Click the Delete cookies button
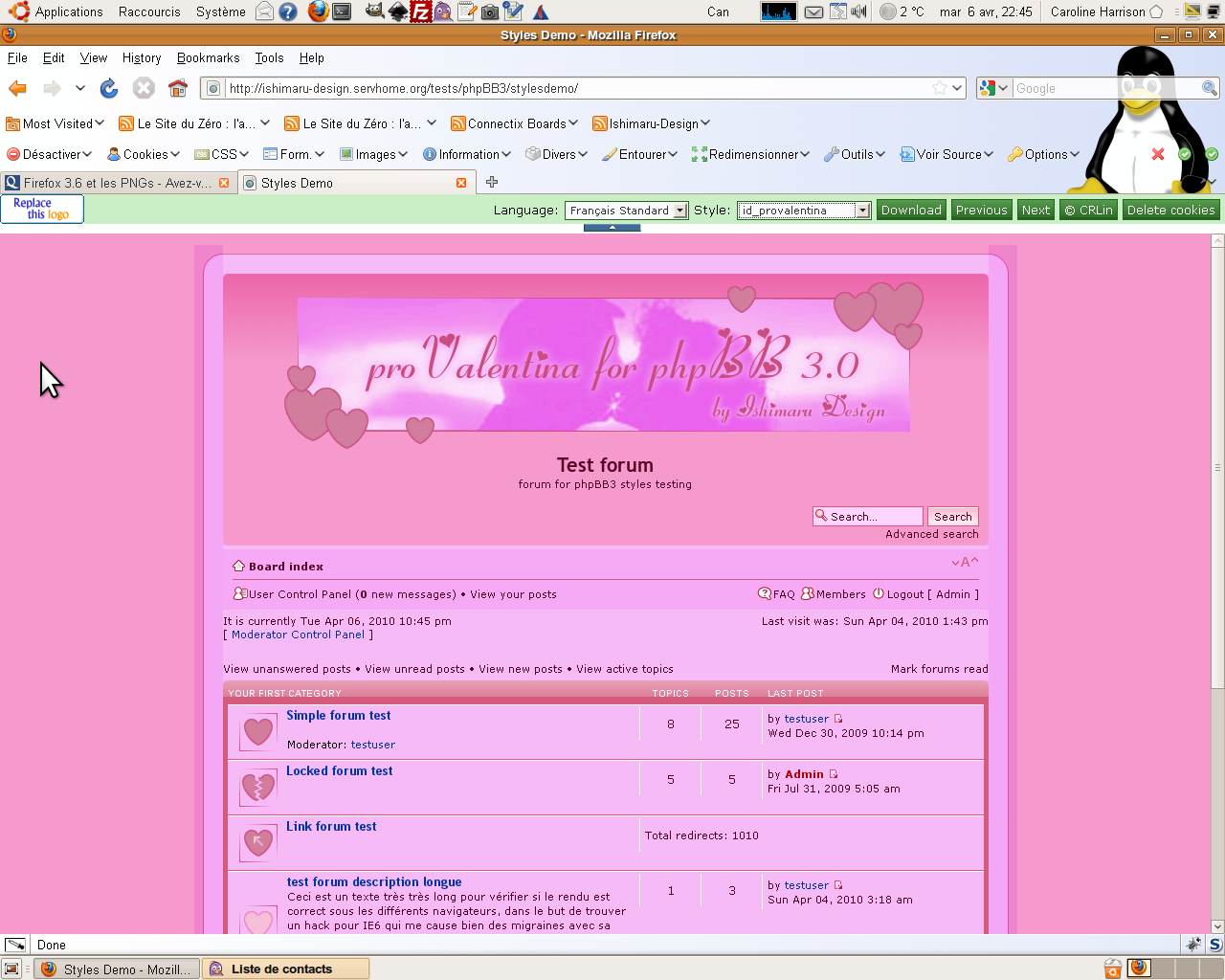Image resolution: width=1225 pixels, height=980 pixels. pyautogui.click(x=1170, y=211)
